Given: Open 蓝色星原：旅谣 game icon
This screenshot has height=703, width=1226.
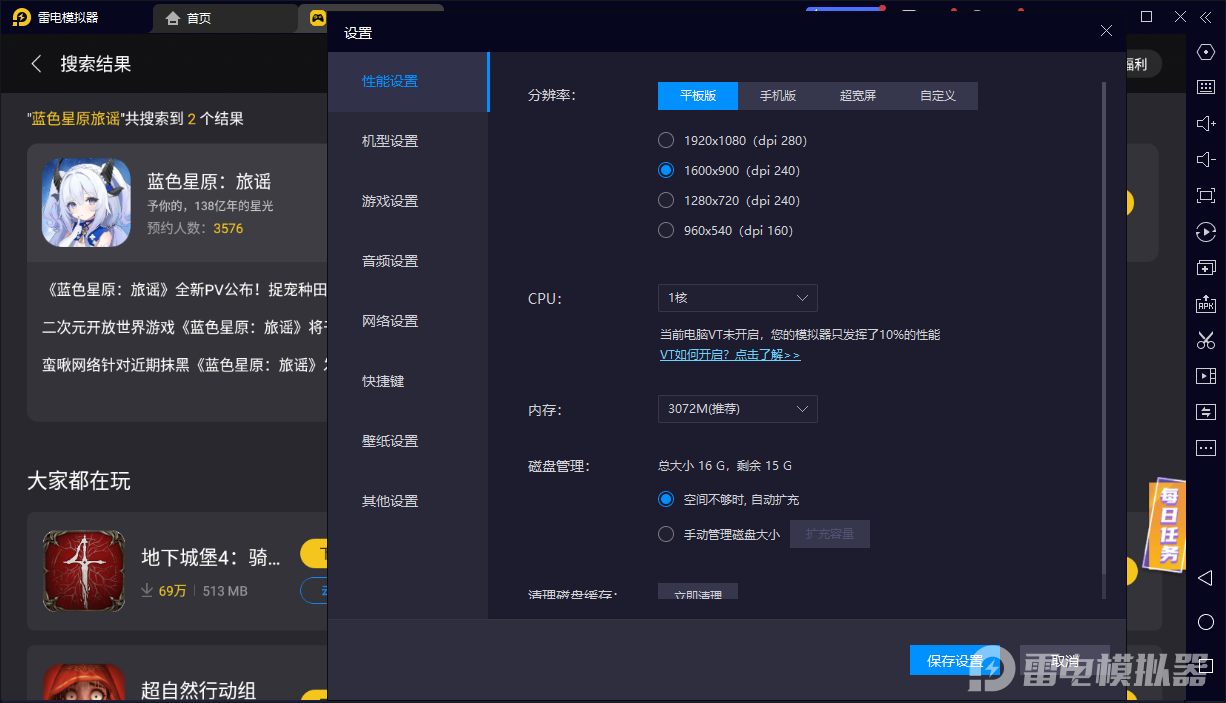Looking at the screenshot, I should 86,203.
